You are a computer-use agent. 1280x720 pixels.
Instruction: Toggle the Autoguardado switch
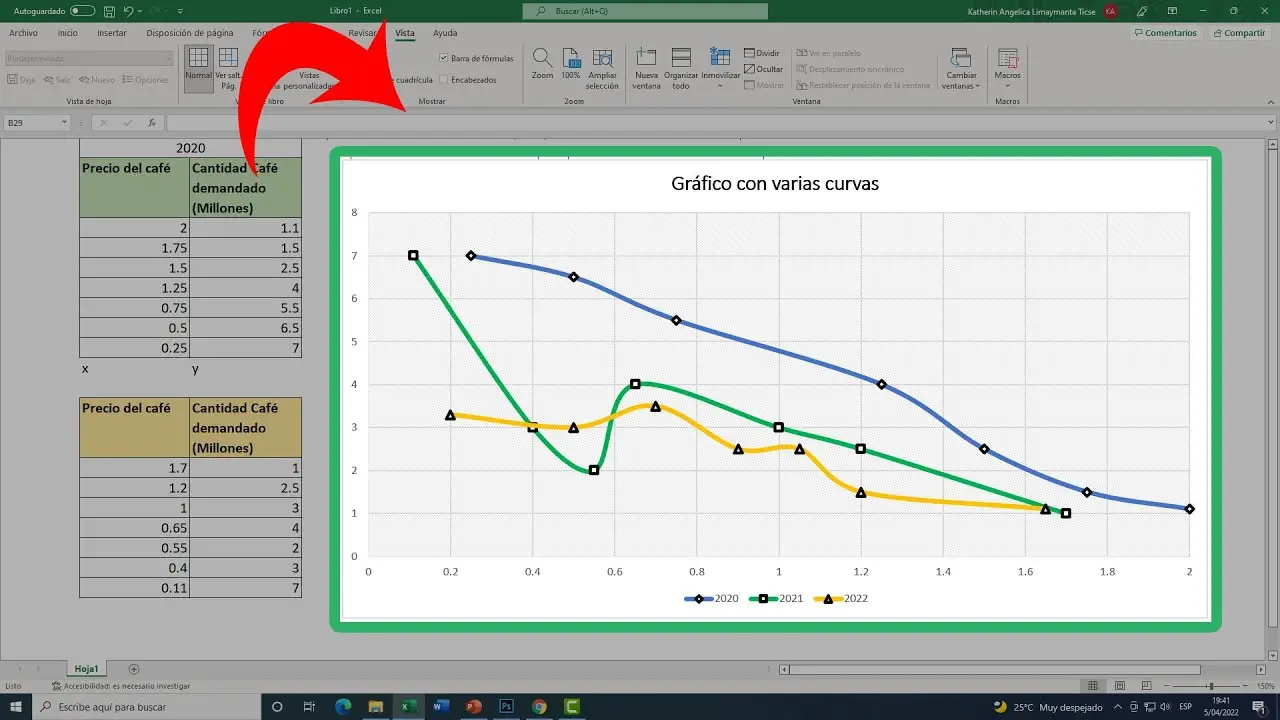tap(82, 11)
